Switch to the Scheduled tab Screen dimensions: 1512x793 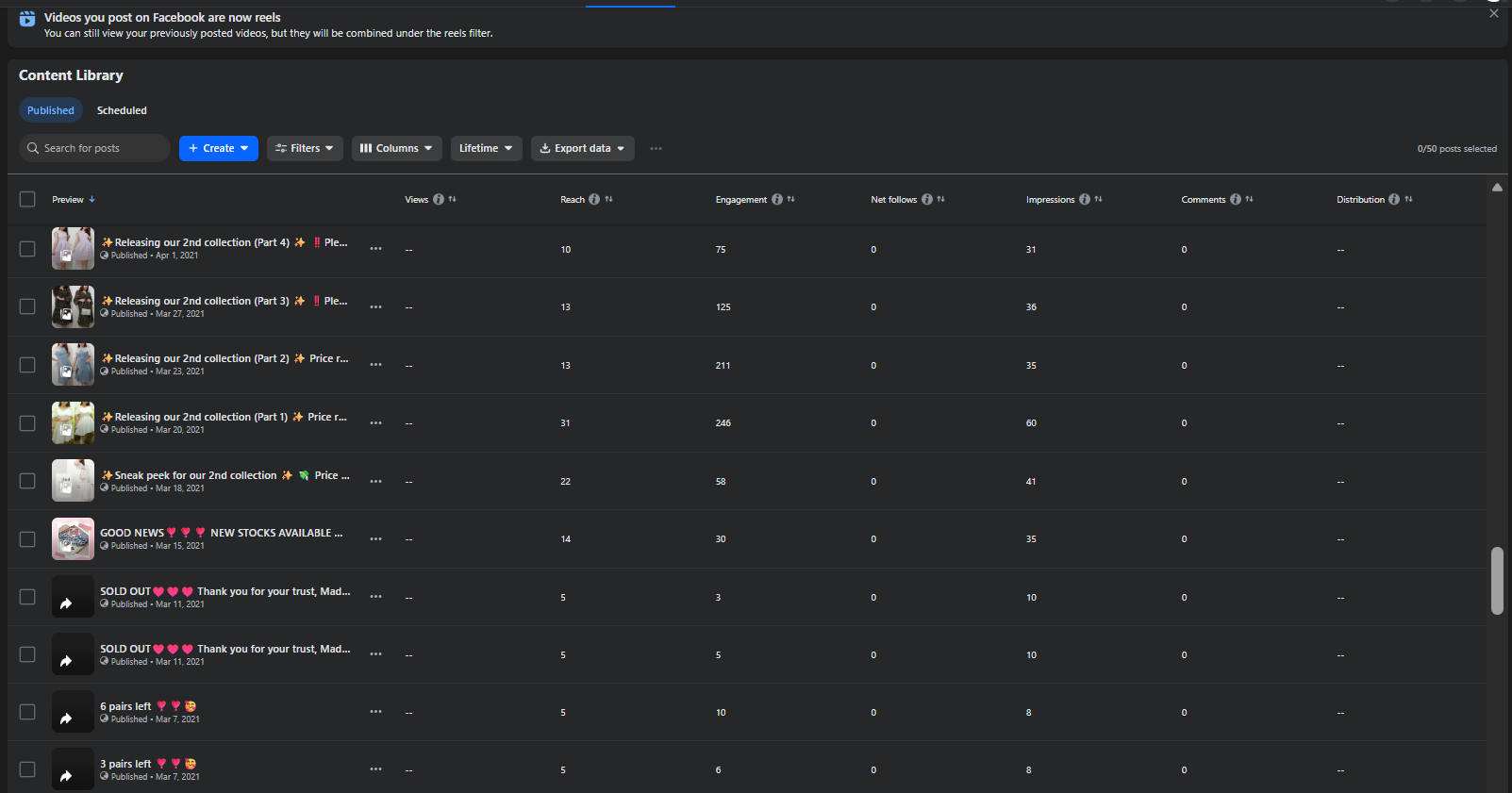122,110
